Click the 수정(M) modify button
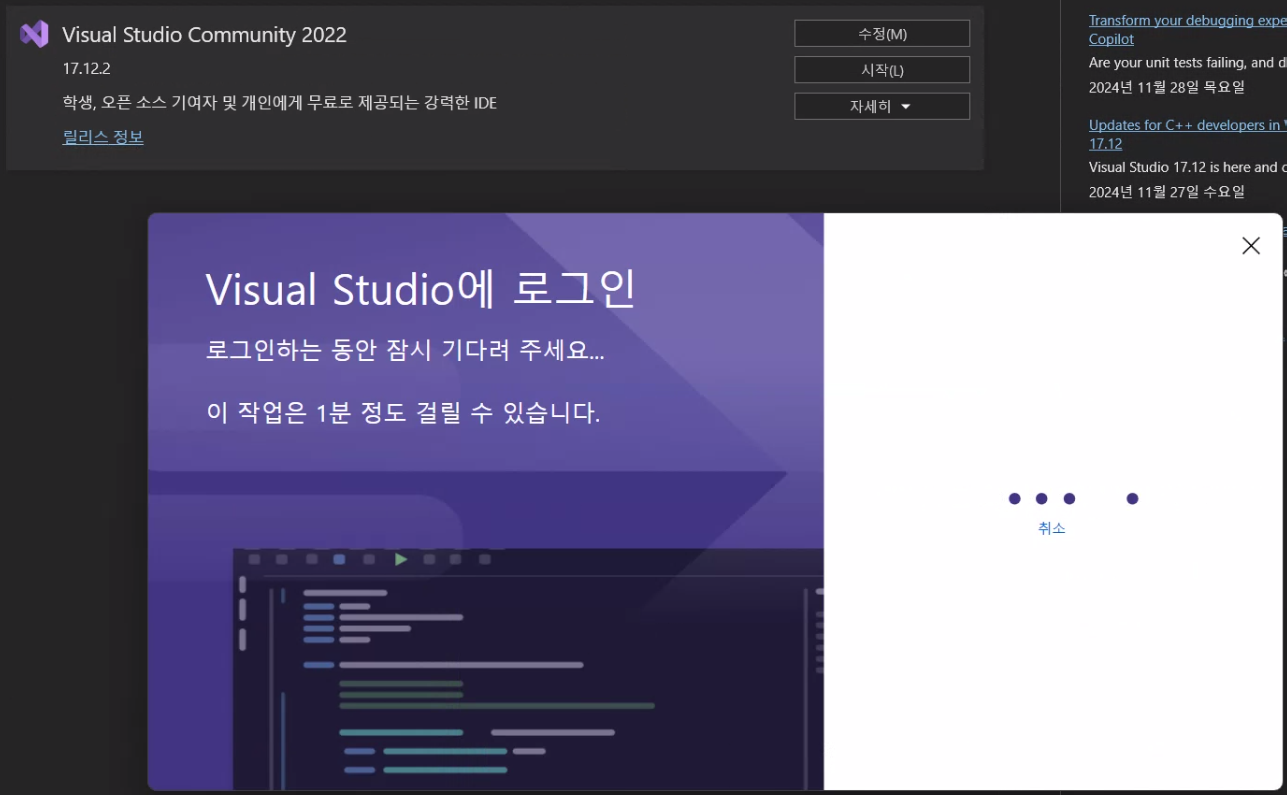Image resolution: width=1287 pixels, height=795 pixels. point(882,34)
